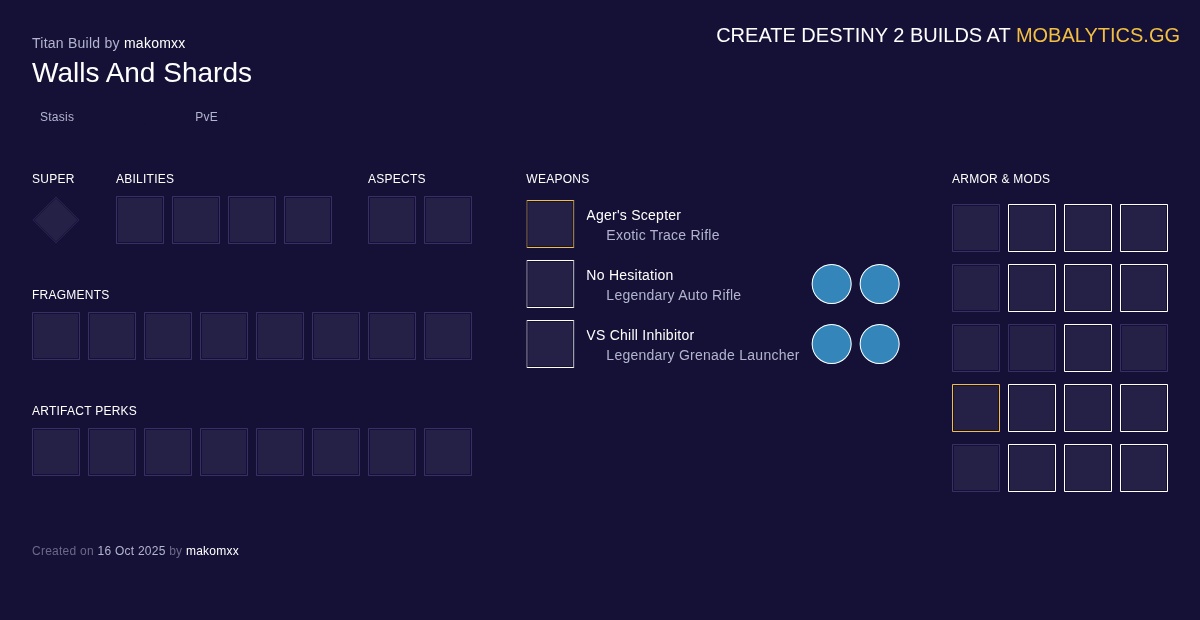Open the No Hesitation weapon icon
This screenshot has width=1200, height=620.
click(550, 284)
